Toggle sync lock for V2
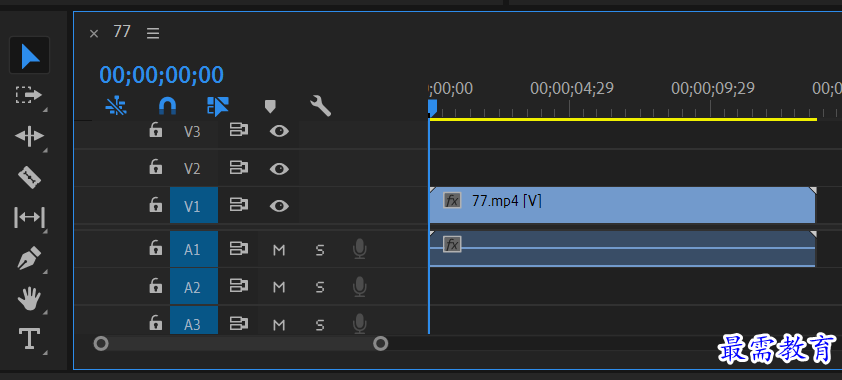This screenshot has height=380, width=842. tap(239, 168)
